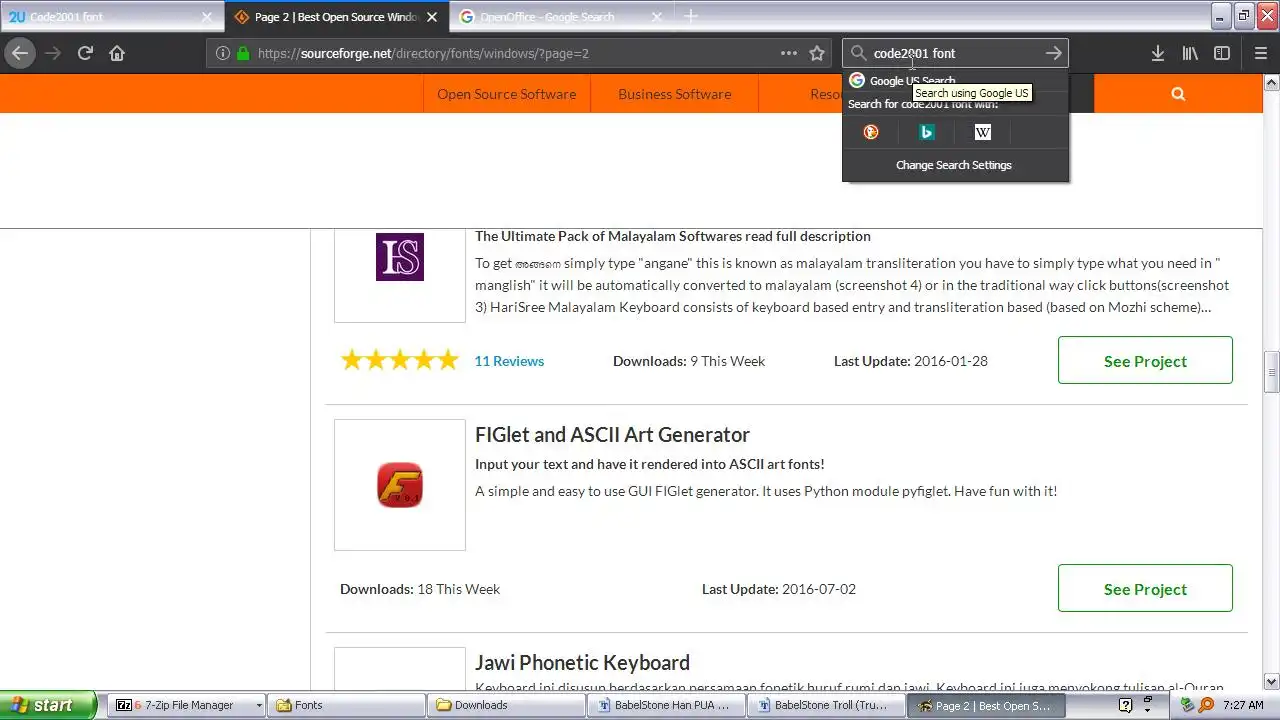Go back to the previous page
The height and width of the screenshot is (720, 1280).
(20, 53)
